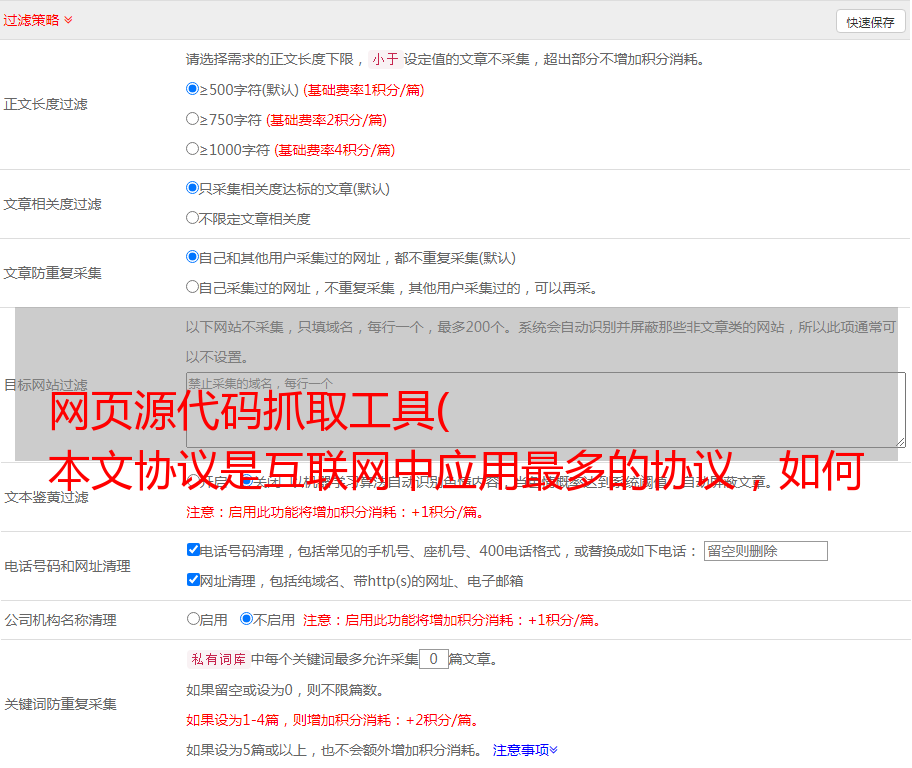Expand the 注意事项 link
The width and height of the screenshot is (912, 768).
click(524, 749)
